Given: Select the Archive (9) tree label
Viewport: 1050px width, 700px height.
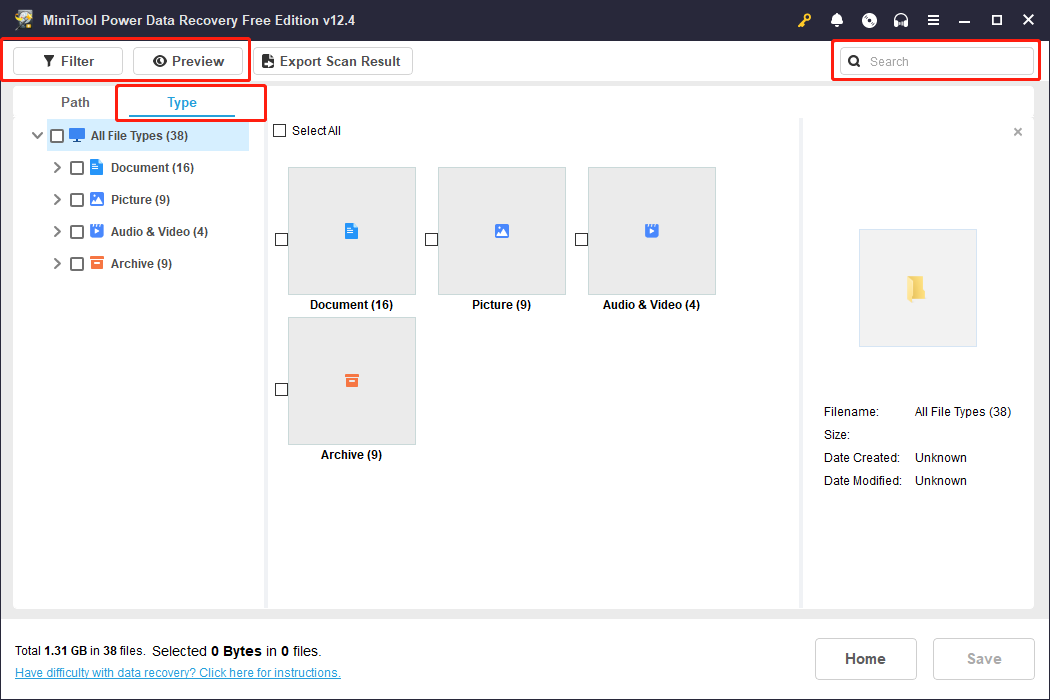Looking at the screenshot, I should (141, 264).
